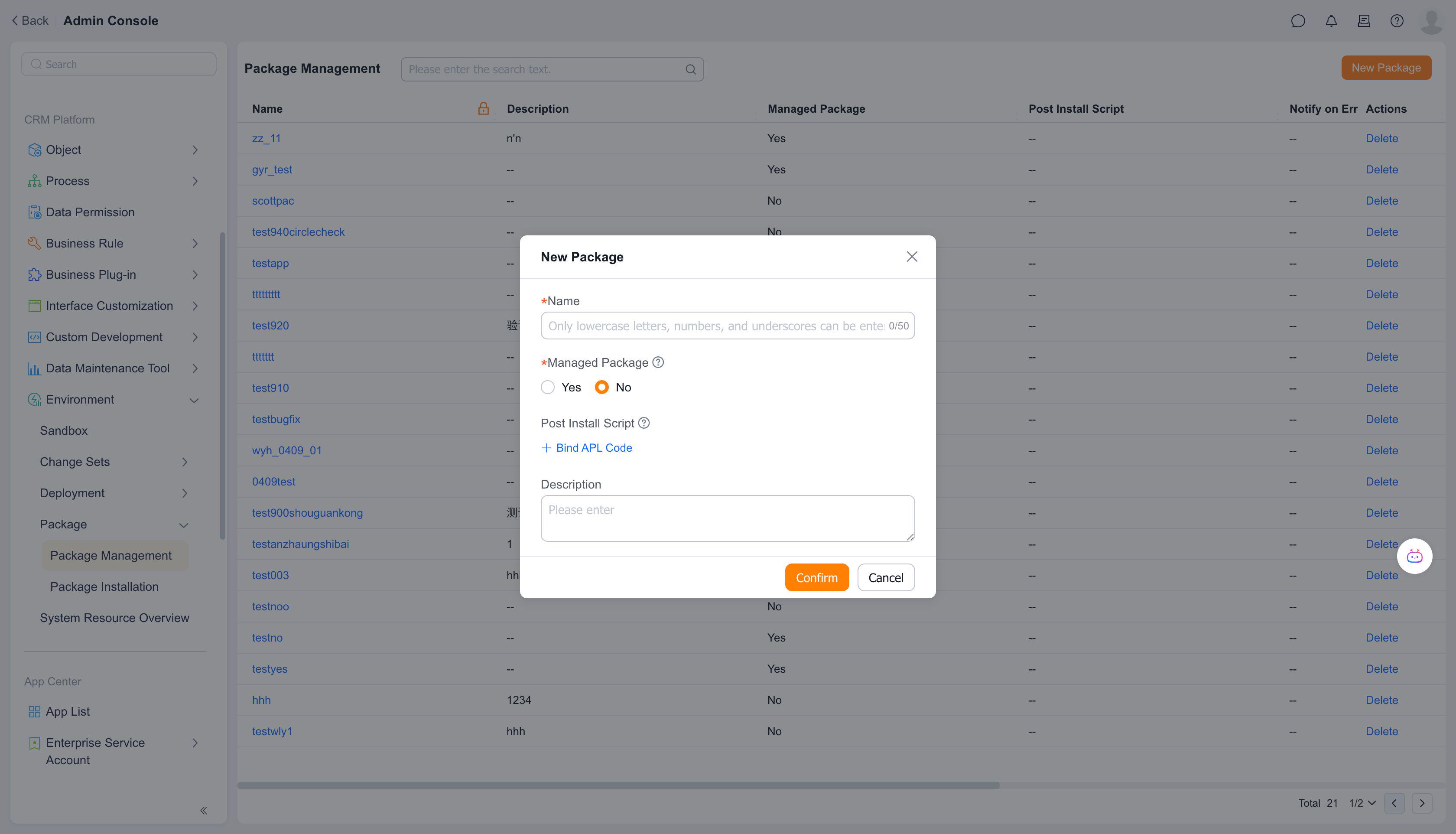Open notifications bell icon
The height and width of the screenshot is (834, 1456).
coord(1331,21)
